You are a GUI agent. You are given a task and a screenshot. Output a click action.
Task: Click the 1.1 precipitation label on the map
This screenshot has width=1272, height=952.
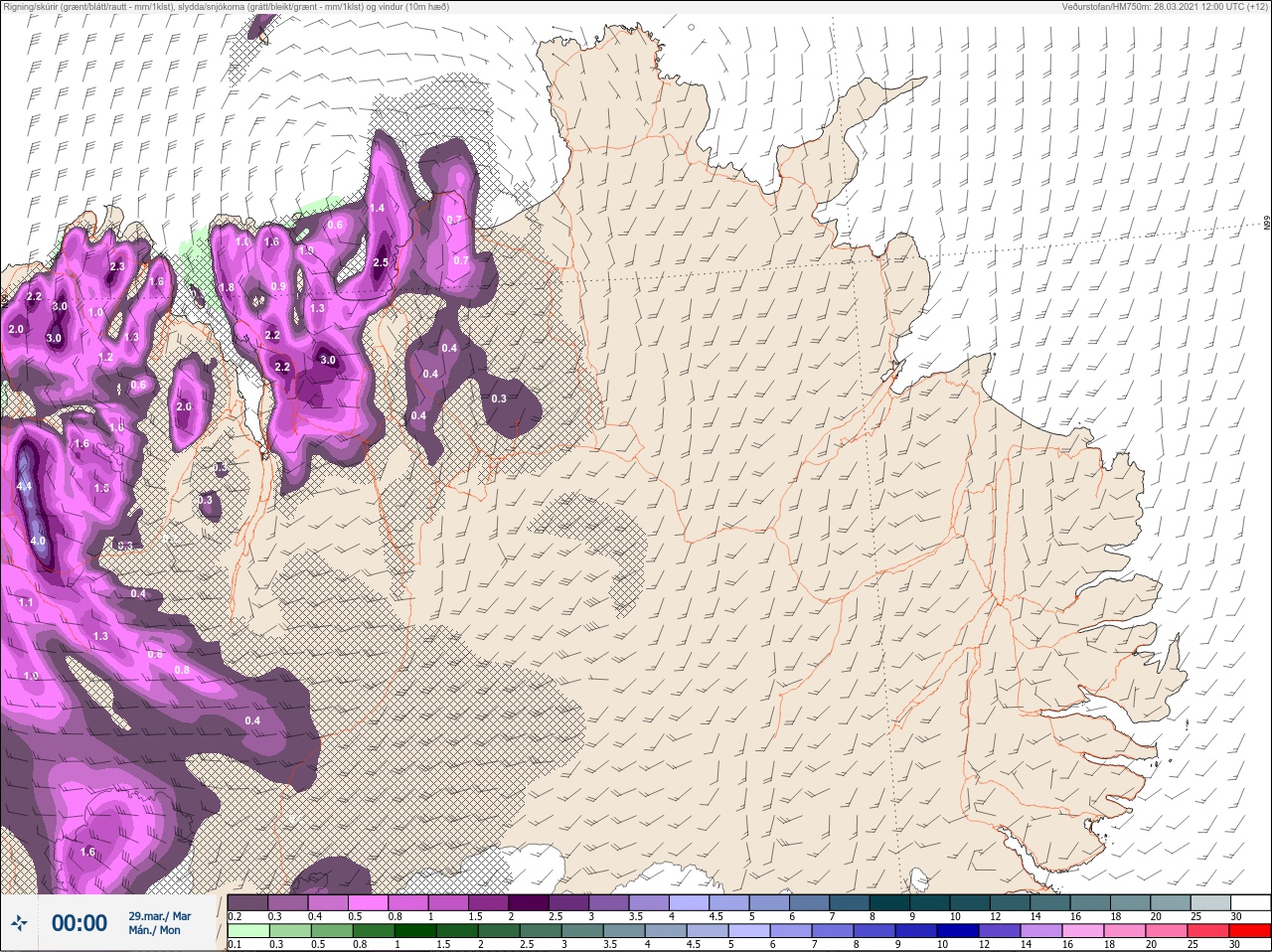click(x=27, y=602)
